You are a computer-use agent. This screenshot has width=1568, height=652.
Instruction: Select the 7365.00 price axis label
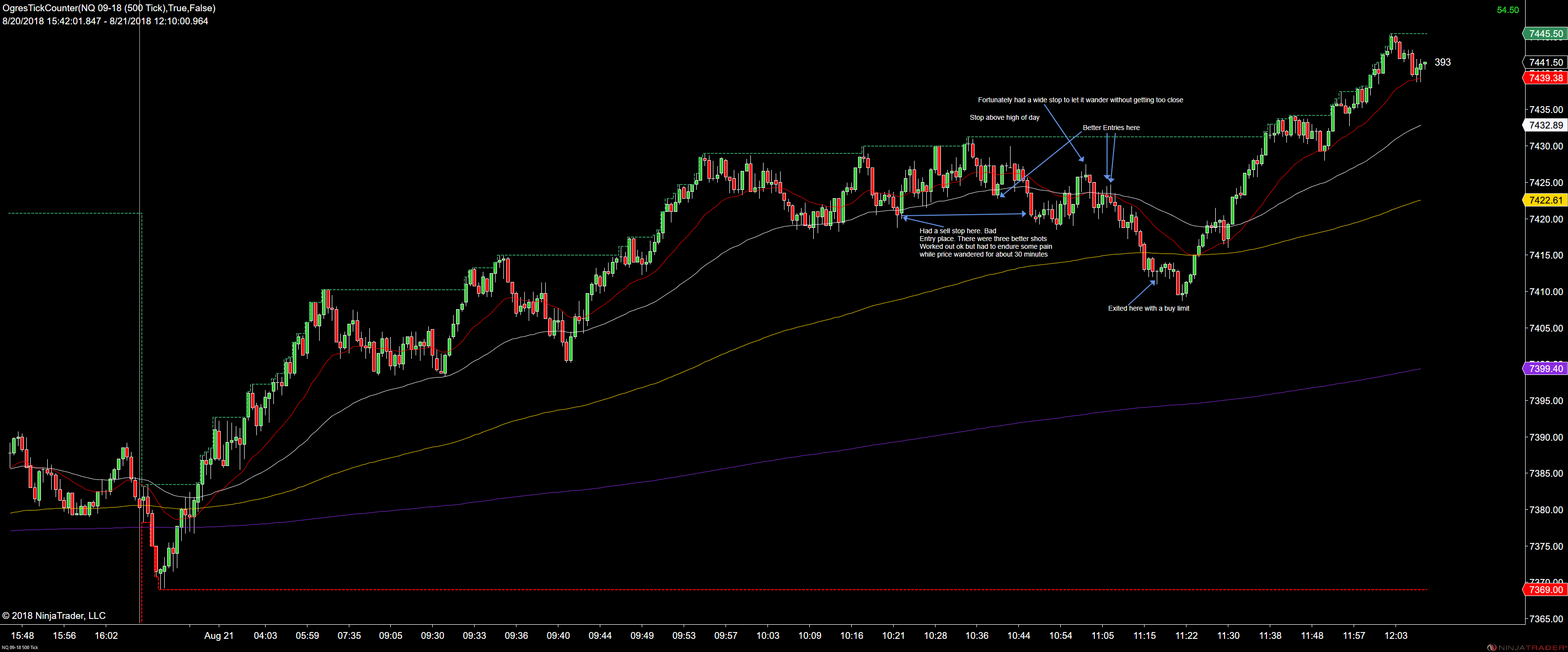tap(1546, 619)
